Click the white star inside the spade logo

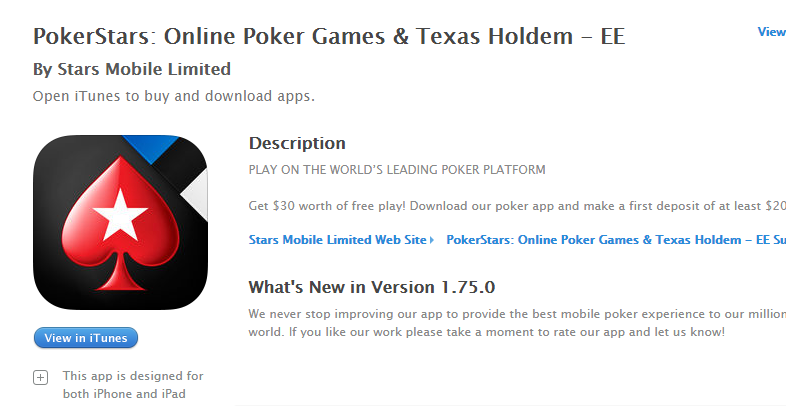tap(120, 215)
